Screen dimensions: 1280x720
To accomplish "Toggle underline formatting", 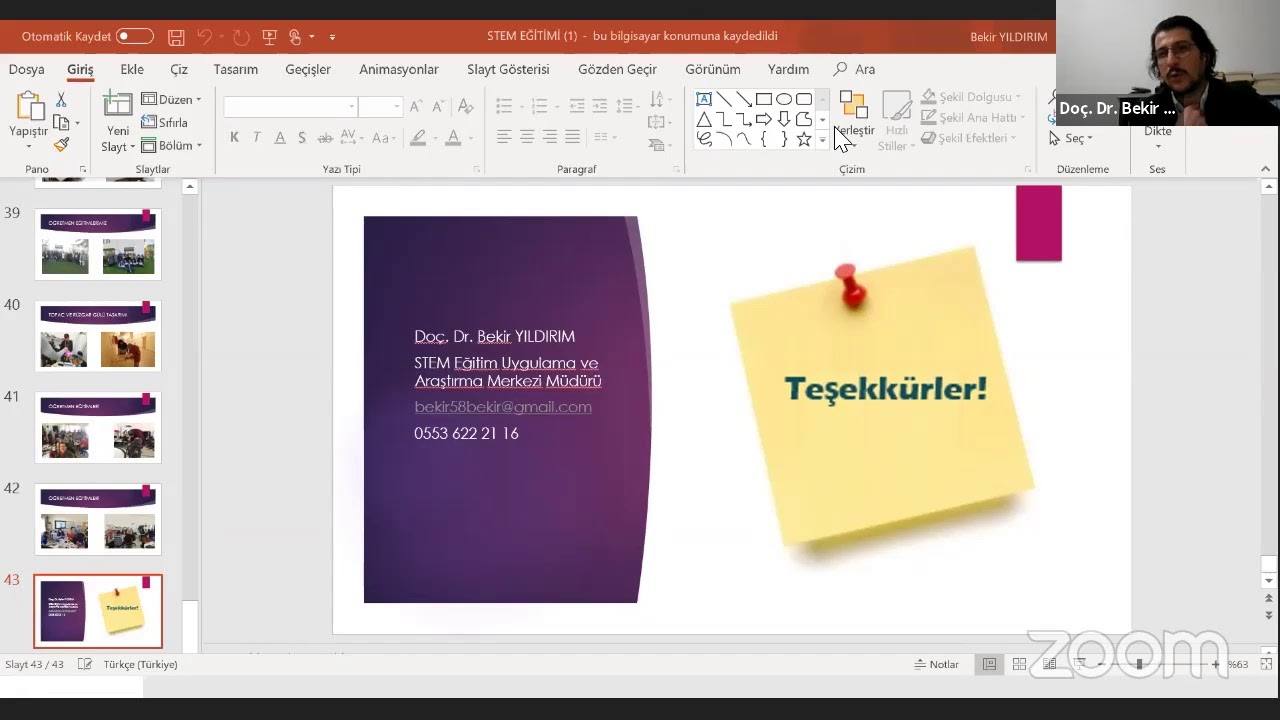I will (x=280, y=137).
